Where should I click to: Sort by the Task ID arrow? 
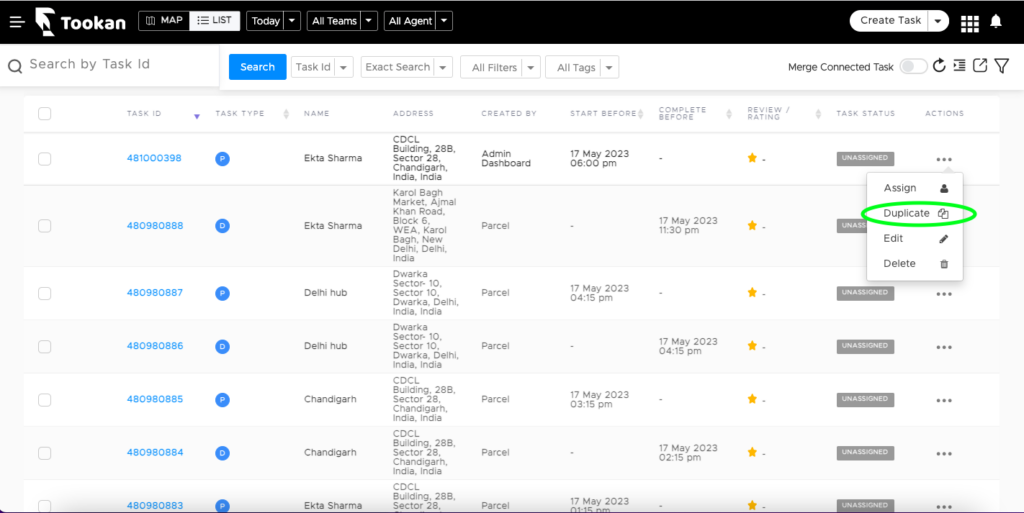[197, 116]
